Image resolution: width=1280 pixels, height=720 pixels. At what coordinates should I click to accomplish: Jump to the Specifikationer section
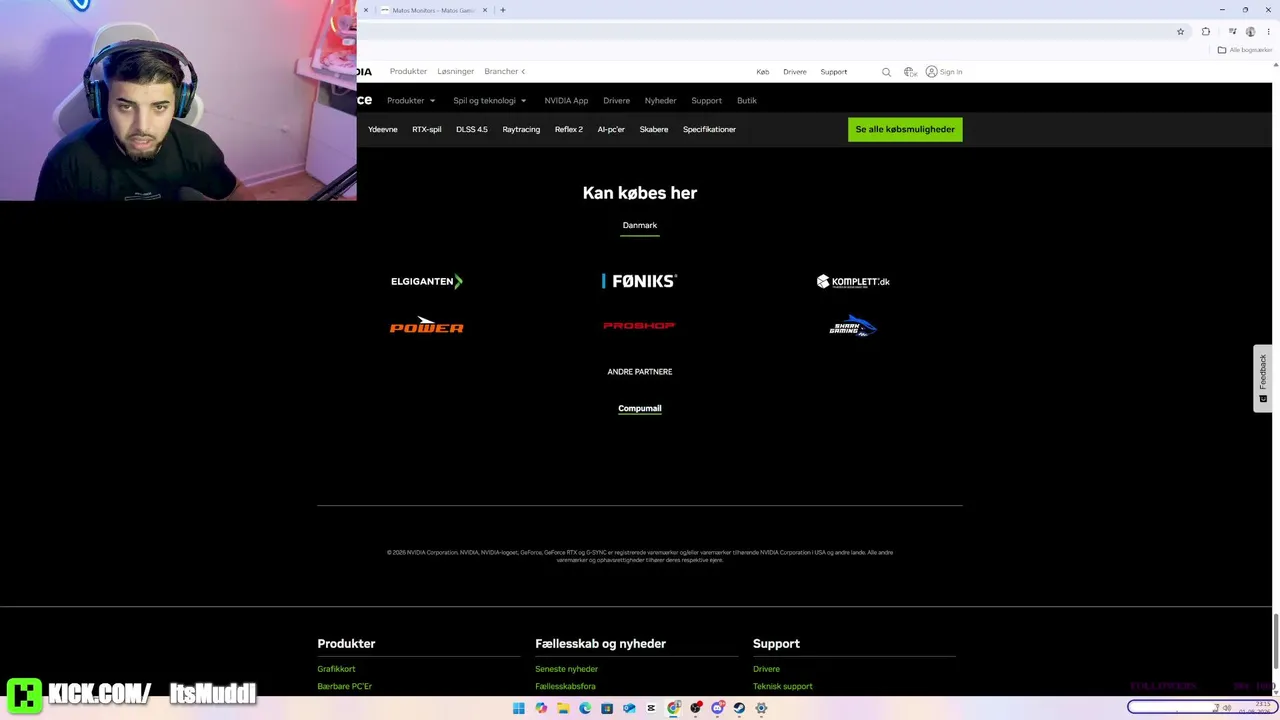point(710,130)
